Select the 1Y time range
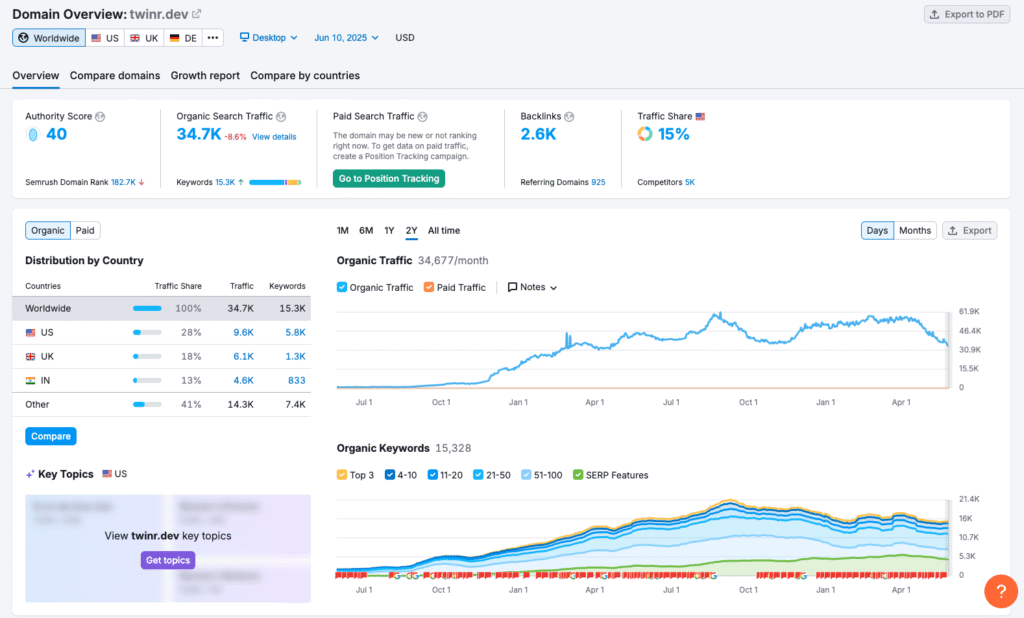 coord(389,231)
